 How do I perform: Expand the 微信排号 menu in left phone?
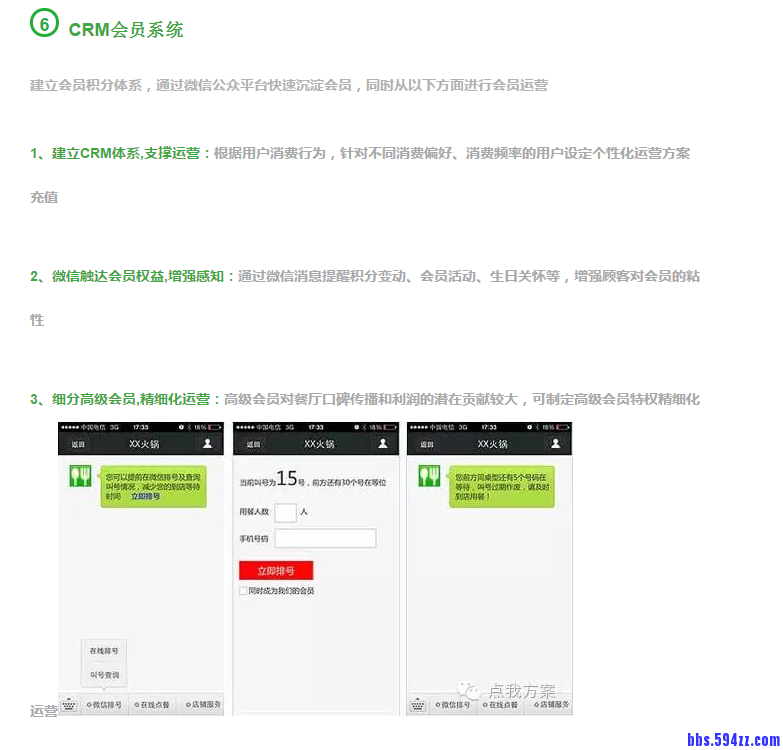click(x=105, y=705)
